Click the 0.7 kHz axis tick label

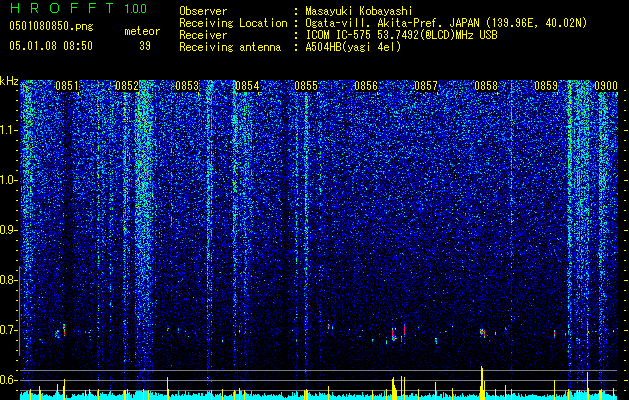[x=9, y=330]
